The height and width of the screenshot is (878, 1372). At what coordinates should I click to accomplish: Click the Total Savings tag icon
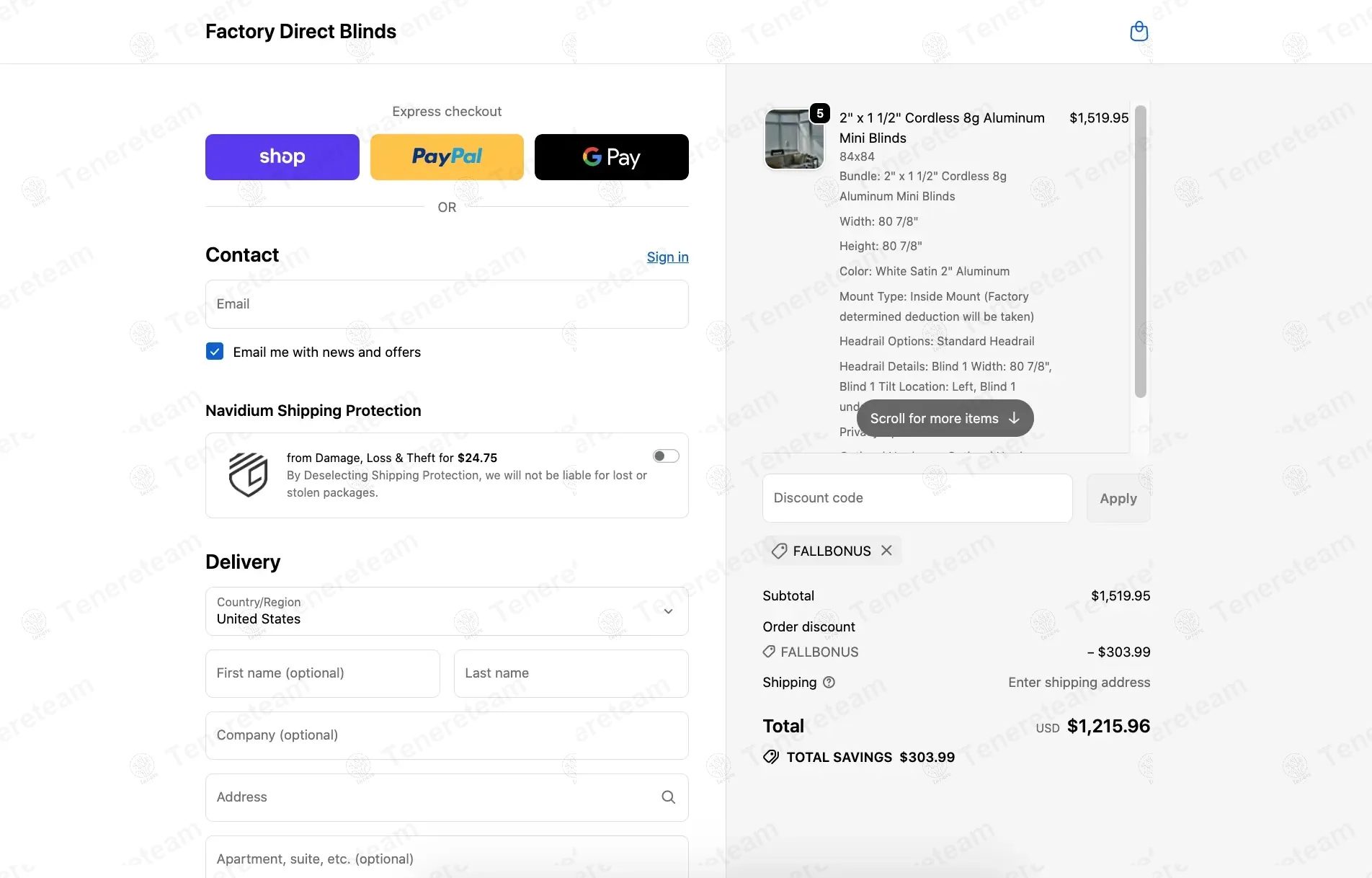coord(771,757)
